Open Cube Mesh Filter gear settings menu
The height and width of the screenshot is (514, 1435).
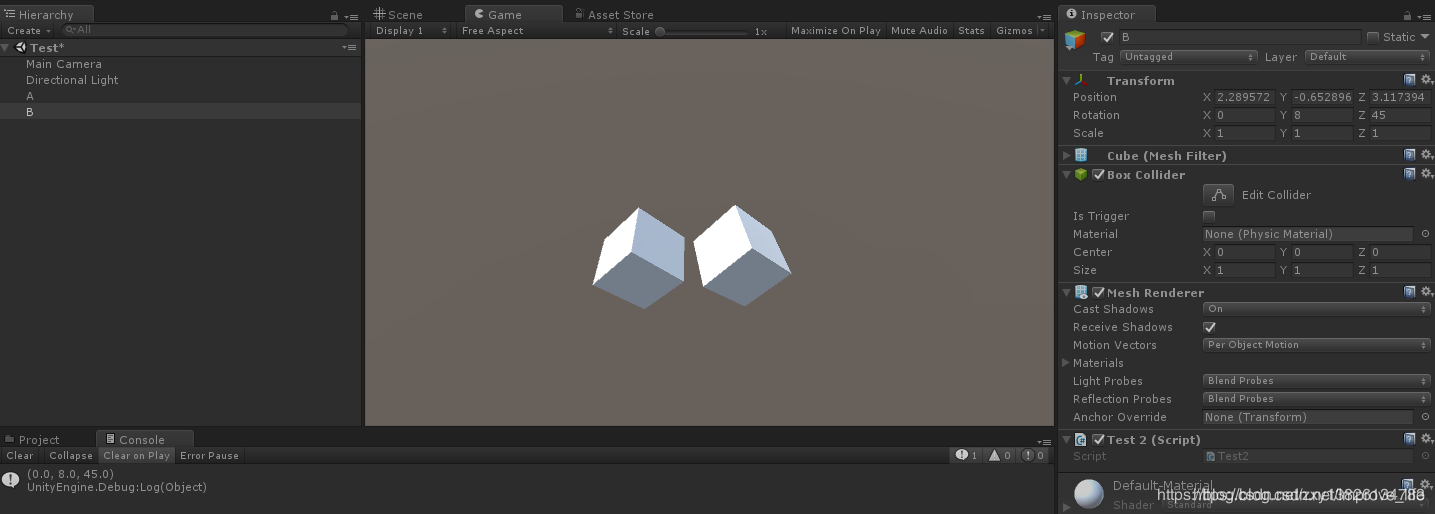1426,155
